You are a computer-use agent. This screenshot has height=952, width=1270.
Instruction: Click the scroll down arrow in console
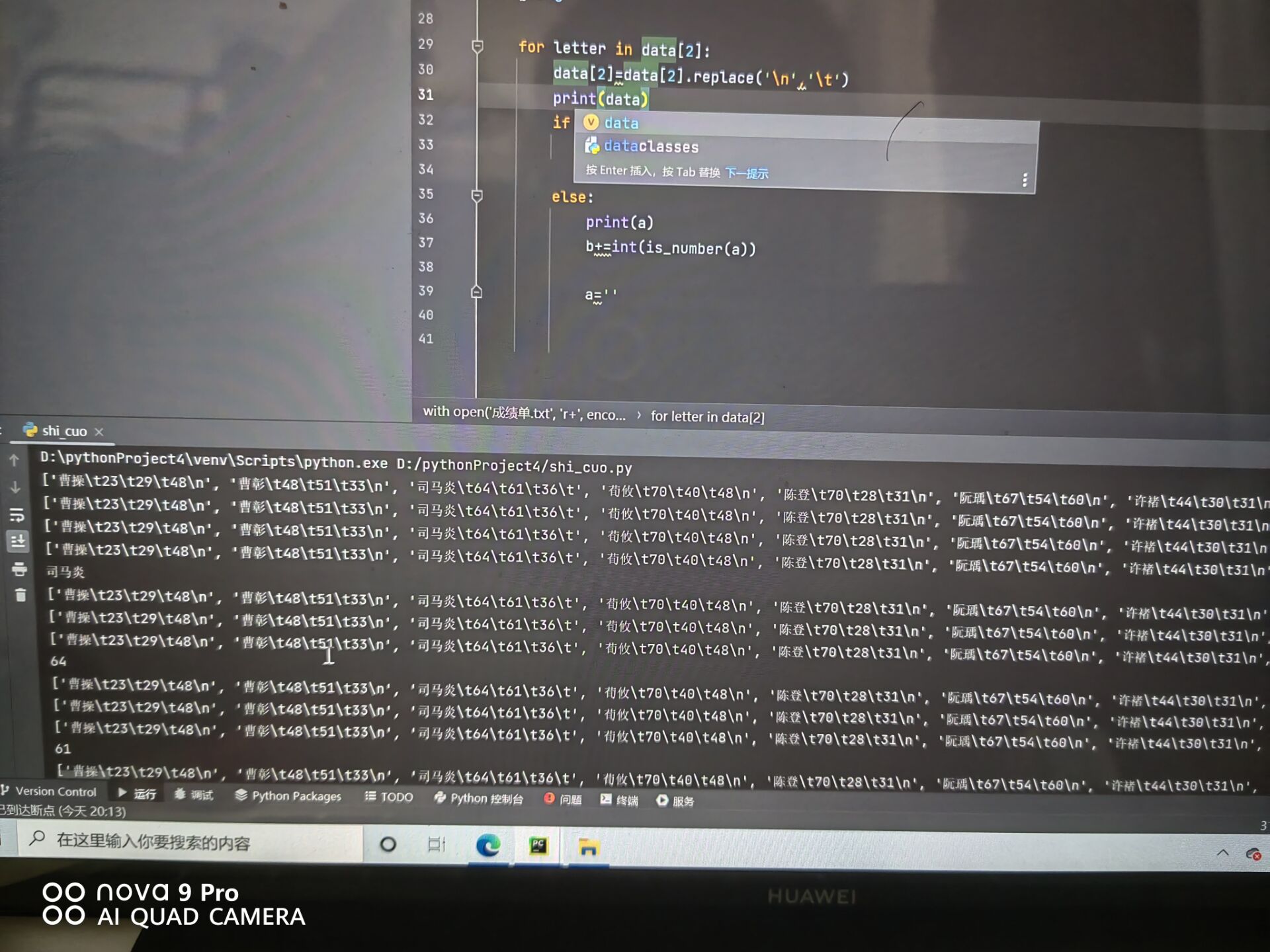pos(15,487)
